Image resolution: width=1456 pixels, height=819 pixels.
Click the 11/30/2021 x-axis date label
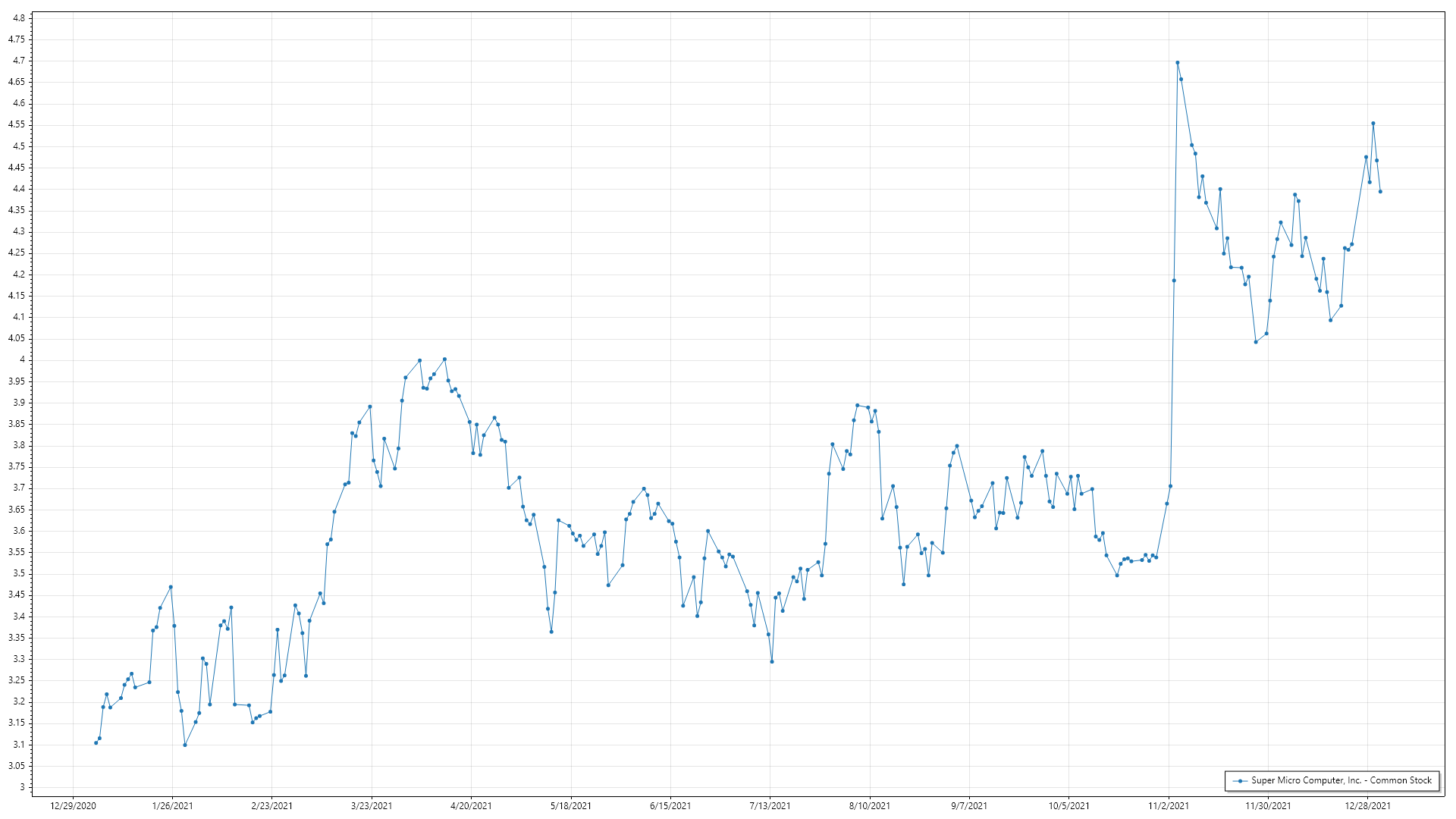tap(1268, 806)
